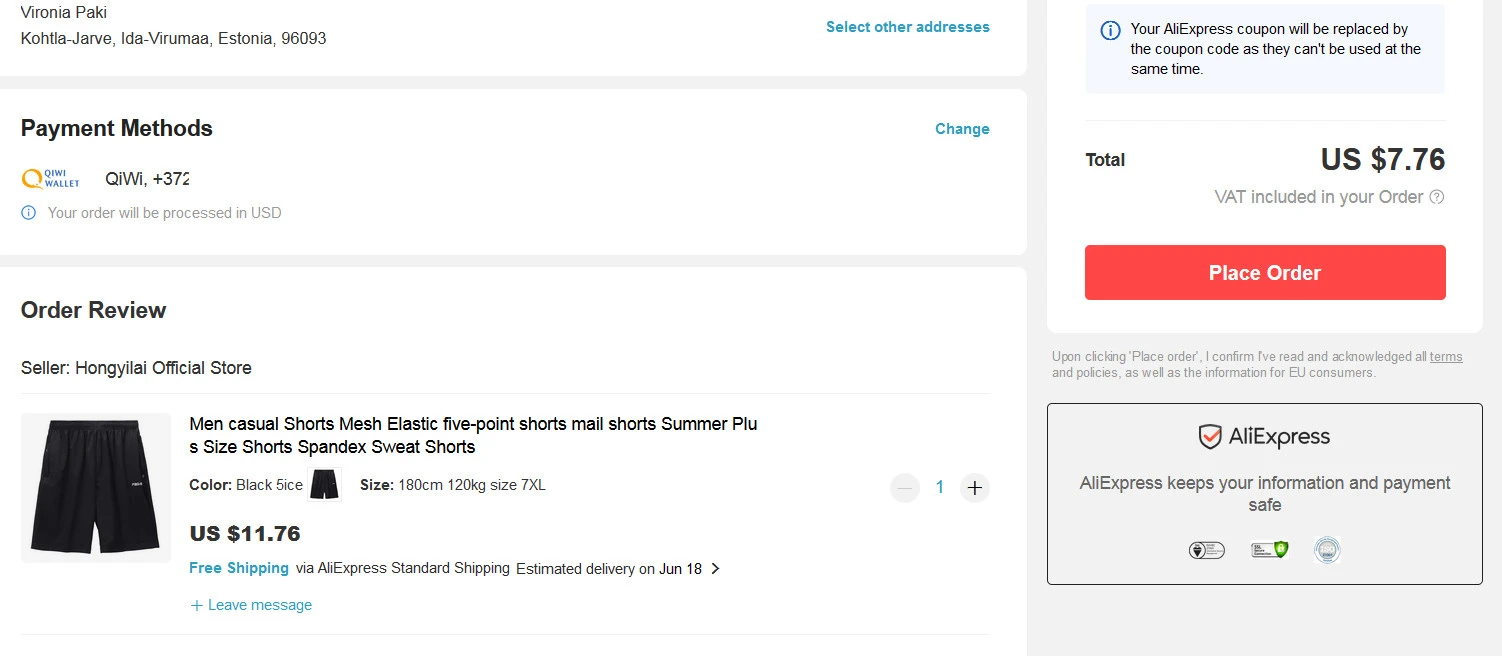Click the green shield security badge
Image resolution: width=1502 pixels, height=656 pixels.
pos(1269,549)
